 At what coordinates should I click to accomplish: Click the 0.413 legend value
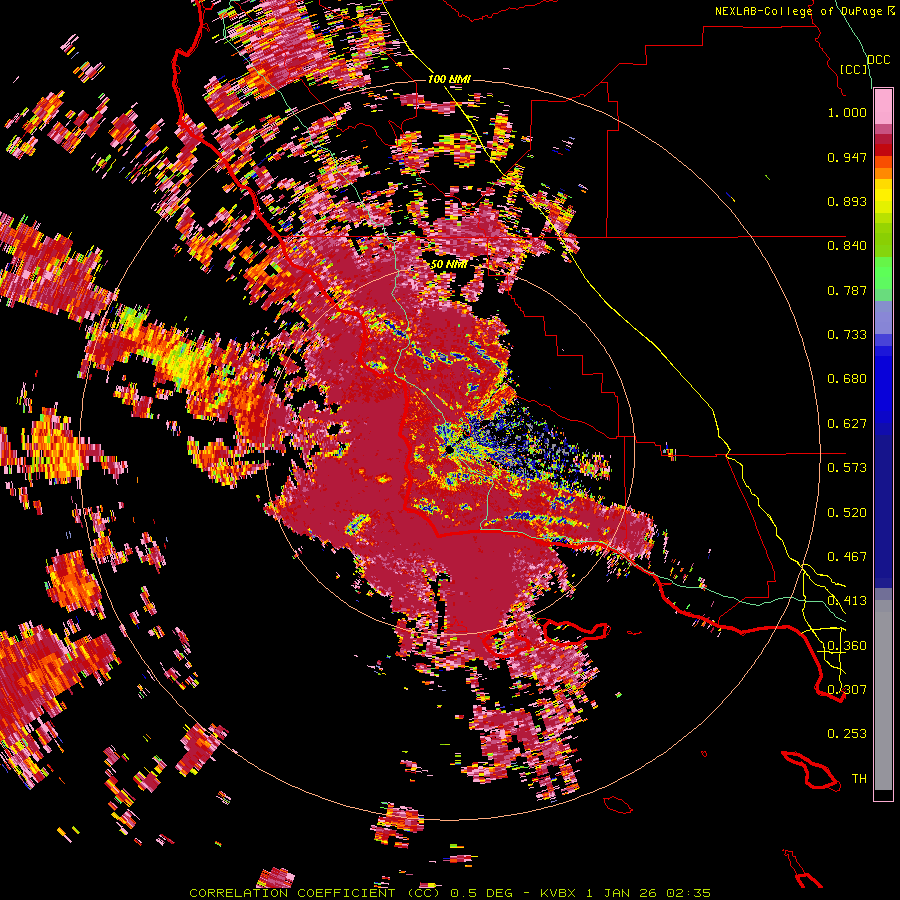(847, 601)
